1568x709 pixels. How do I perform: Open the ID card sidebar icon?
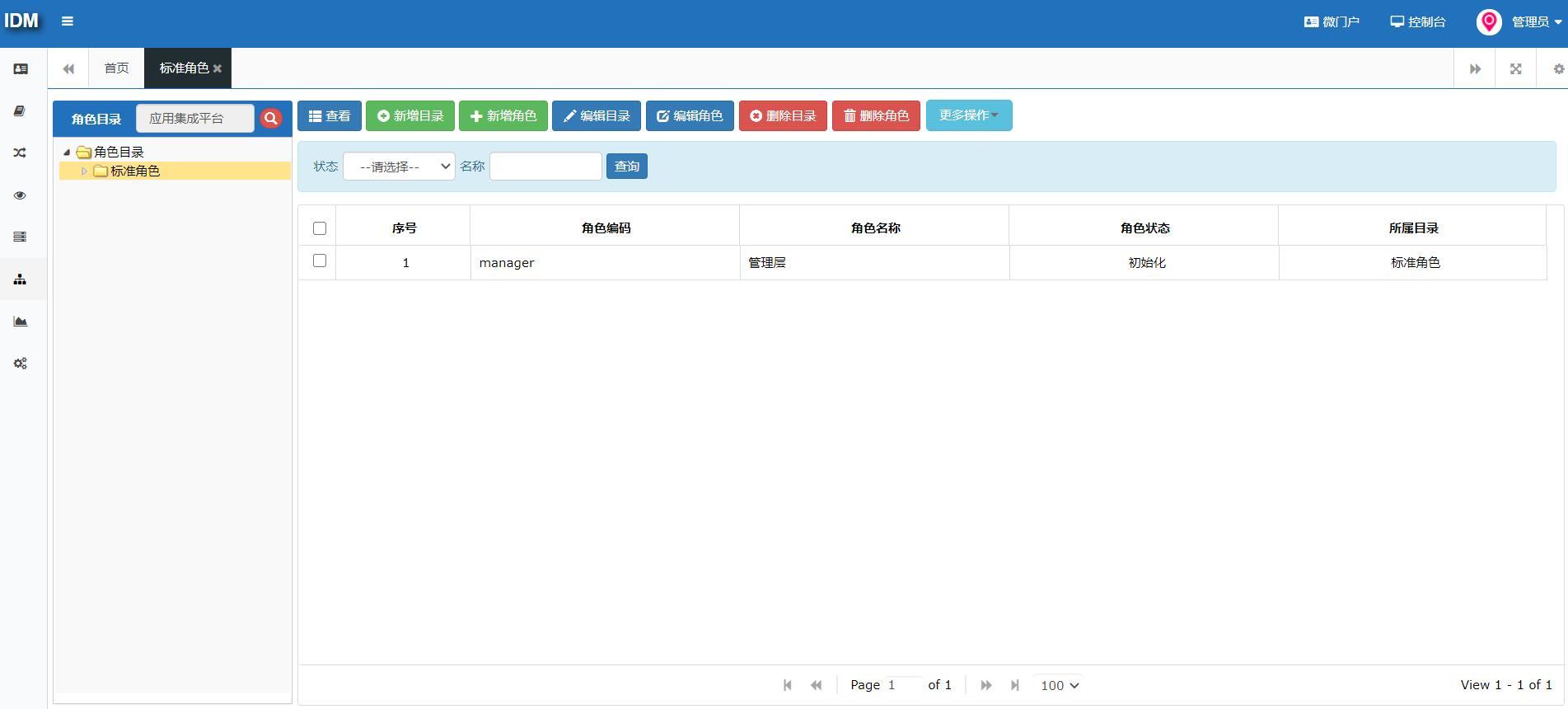pyautogui.click(x=21, y=68)
